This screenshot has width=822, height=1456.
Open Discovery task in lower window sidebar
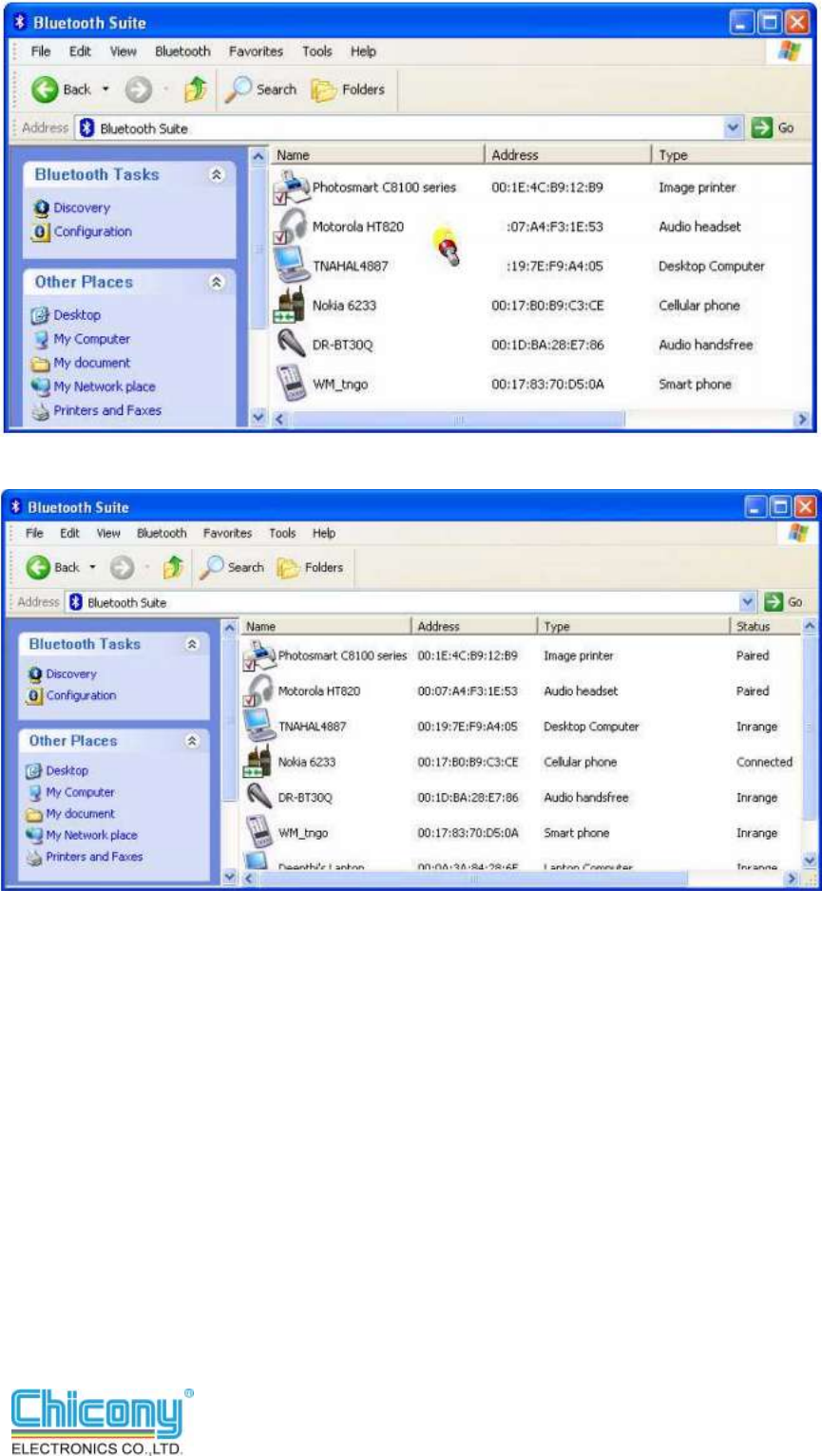click(63, 673)
